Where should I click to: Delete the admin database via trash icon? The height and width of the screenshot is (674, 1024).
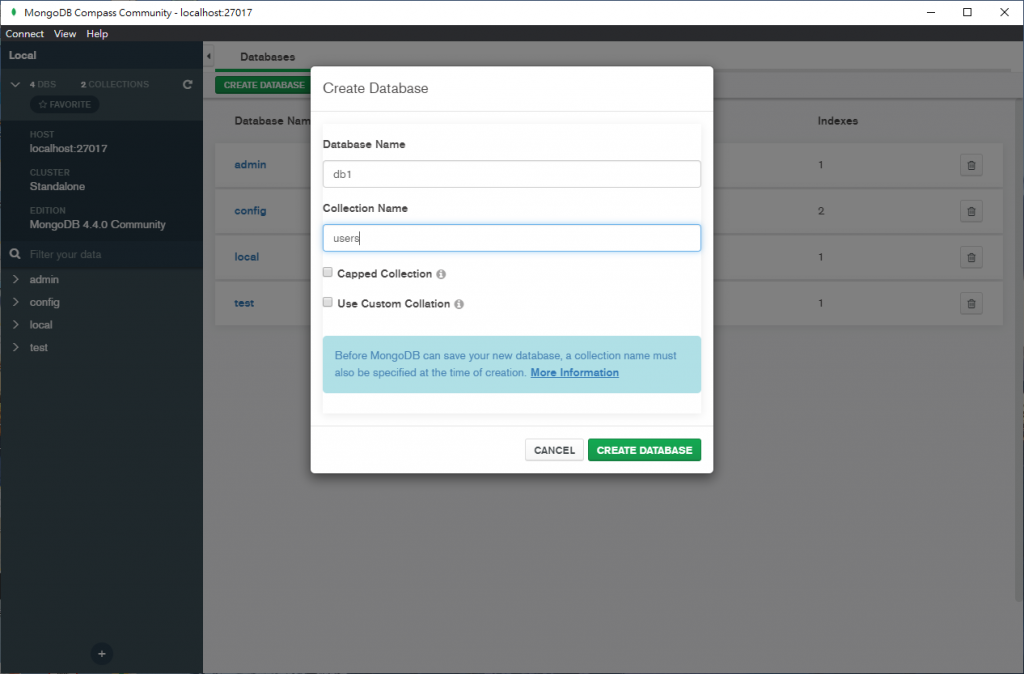pyautogui.click(x=971, y=165)
